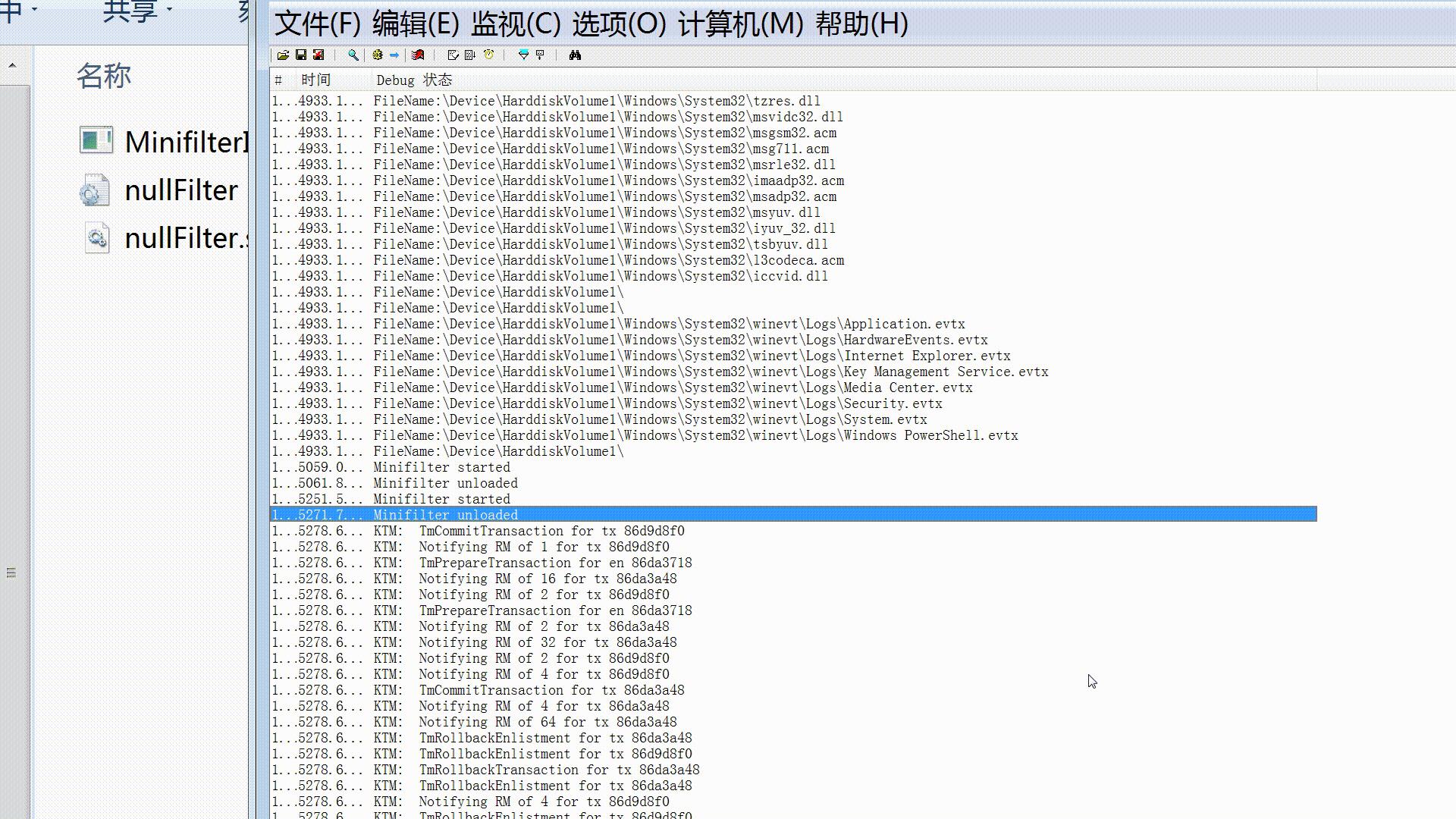Select the 'Minifilter started' line at 5251
The width and height of the screenshot is (1456, 819).
[441, 499]
